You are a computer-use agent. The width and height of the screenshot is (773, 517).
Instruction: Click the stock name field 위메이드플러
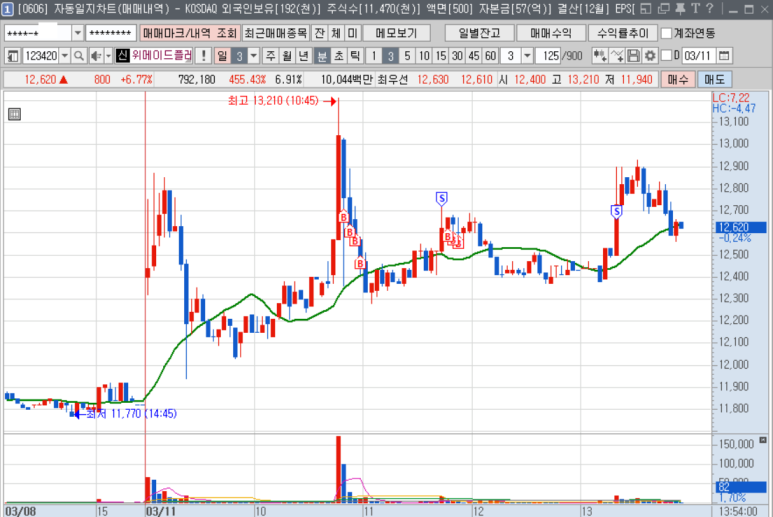(161, 55)
